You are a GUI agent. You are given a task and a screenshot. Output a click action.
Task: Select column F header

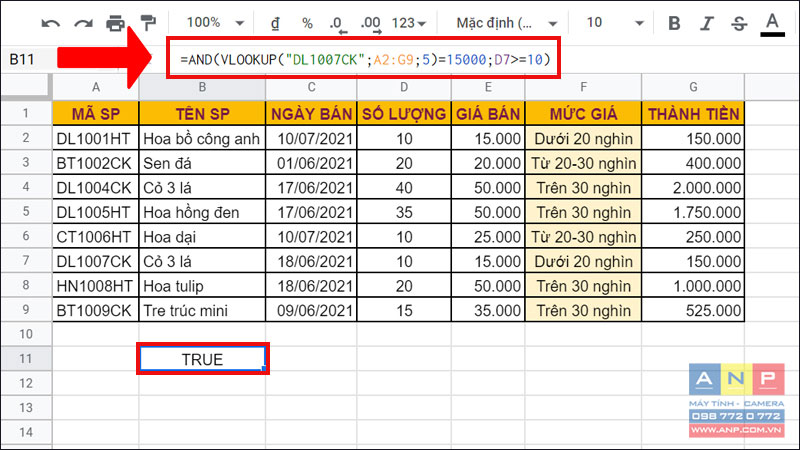pos(583,87)
